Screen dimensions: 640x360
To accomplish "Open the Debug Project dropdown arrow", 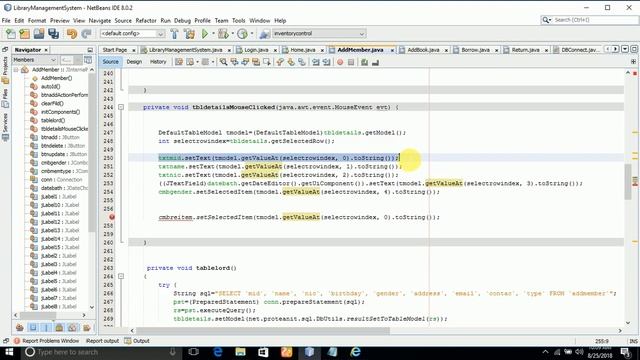I will coord(232,33).
